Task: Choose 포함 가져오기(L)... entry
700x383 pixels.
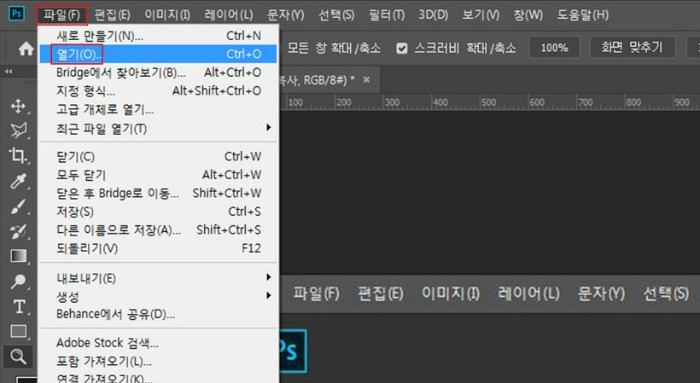Action: click(158, 361)
